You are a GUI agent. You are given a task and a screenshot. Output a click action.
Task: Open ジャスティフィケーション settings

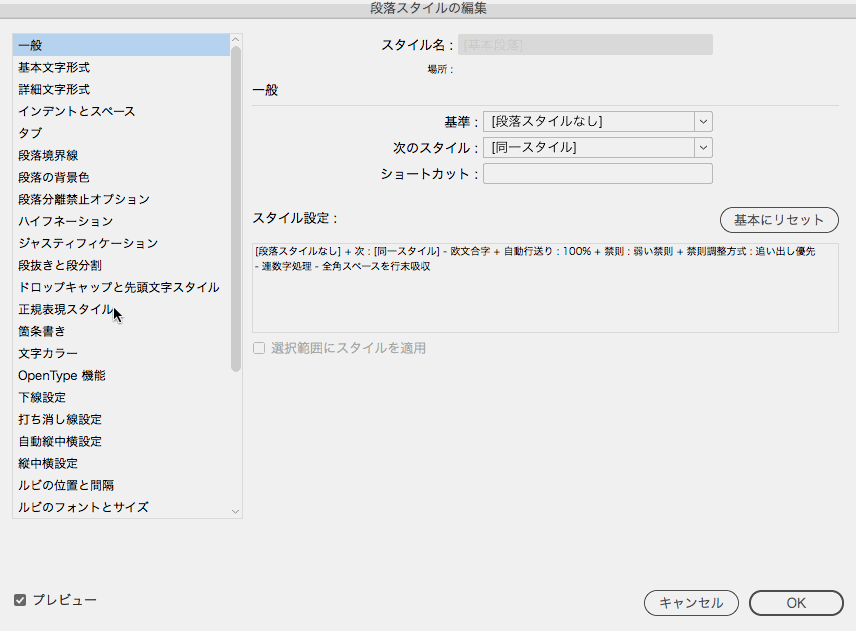[121, 243]
